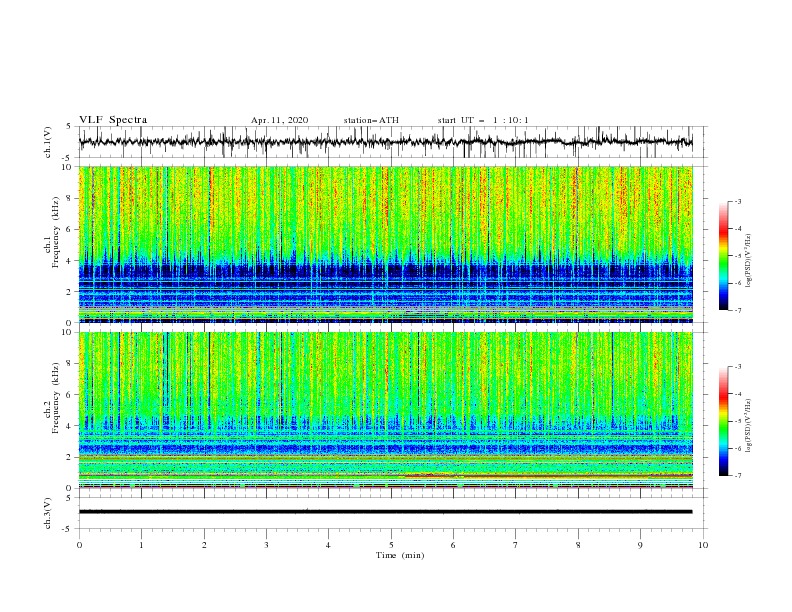
Task: Click the ch.1 voltage waveform trace
Action: coord(385,142)
